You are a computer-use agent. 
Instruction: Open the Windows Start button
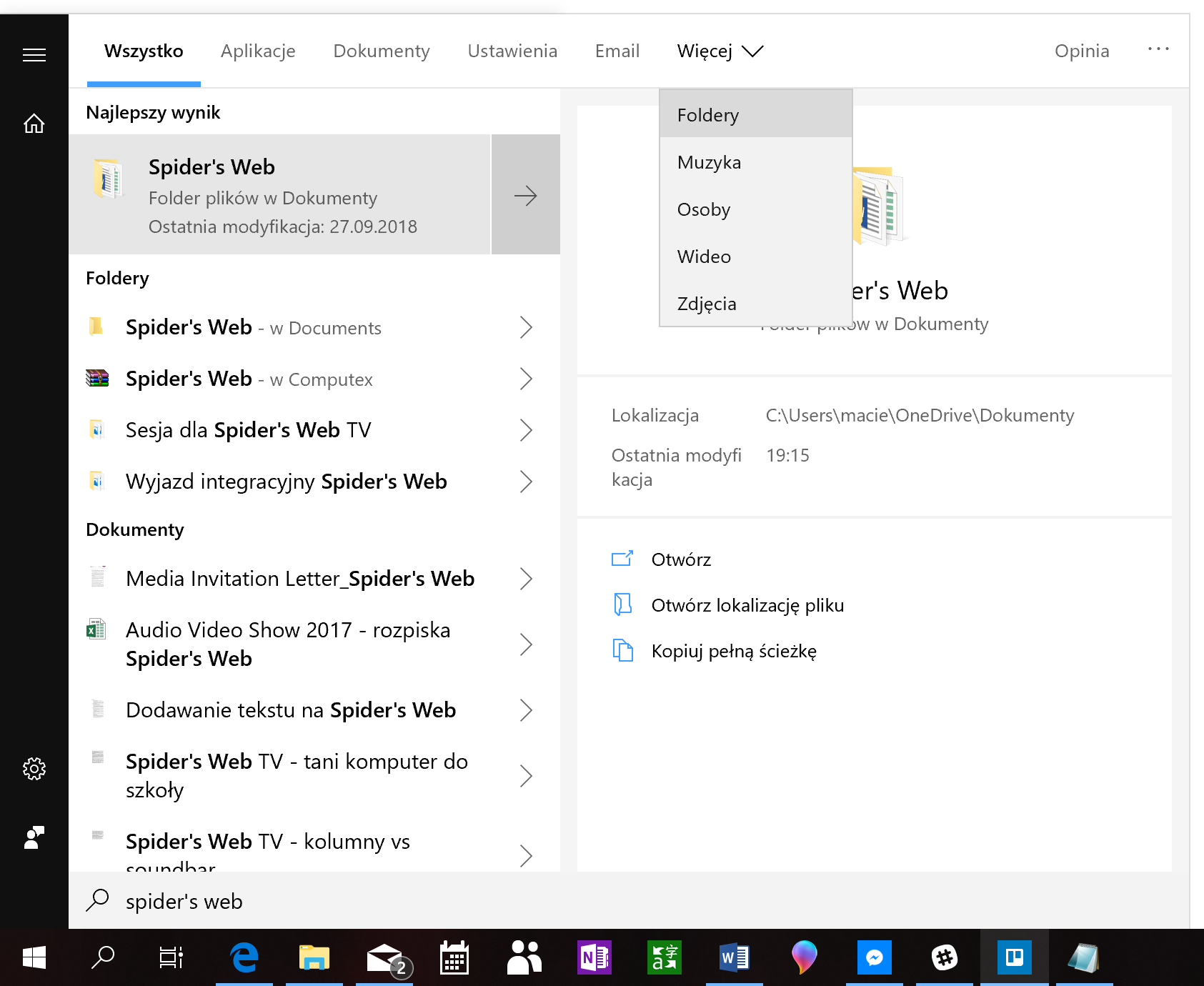tap(34, 957)
